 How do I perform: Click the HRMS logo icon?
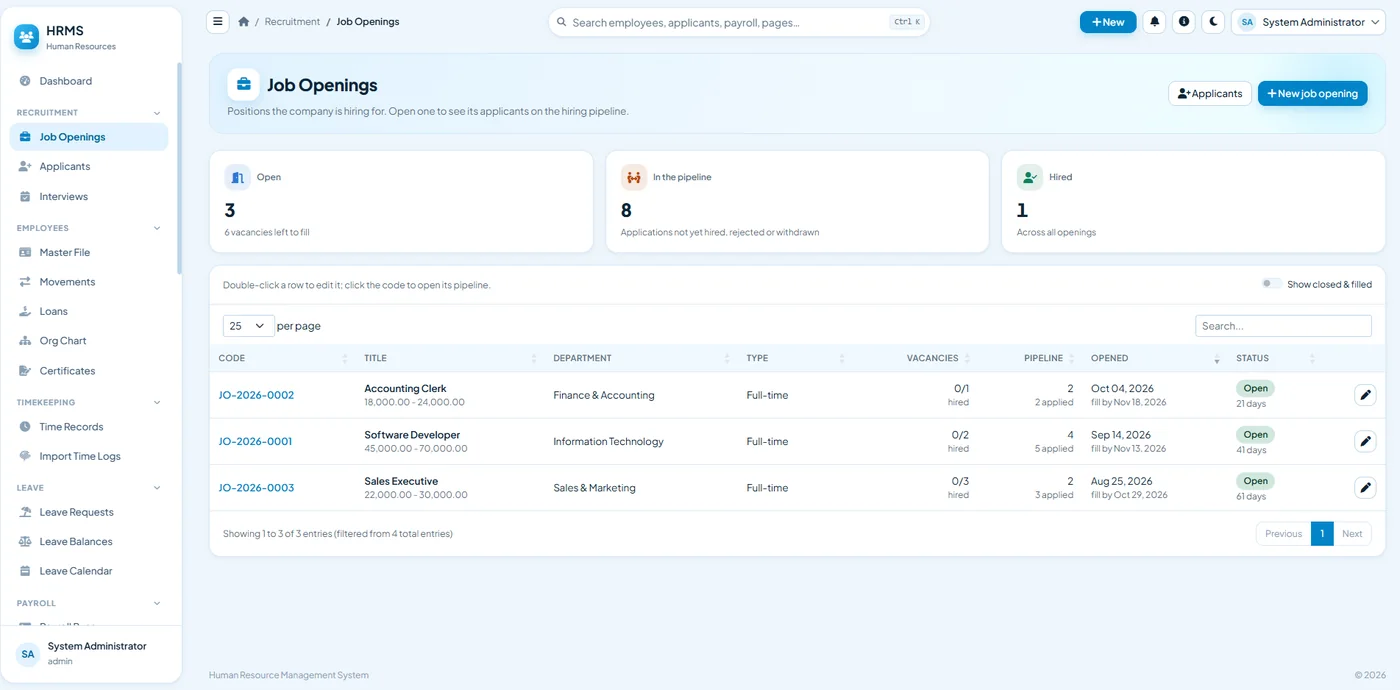[27, 37]
